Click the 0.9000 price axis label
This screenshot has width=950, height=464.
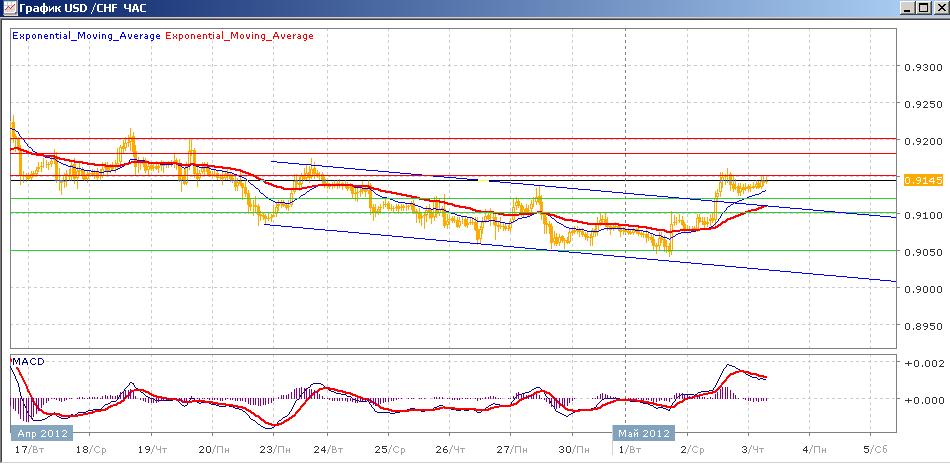pyautogui.click(x=923, y=290)
